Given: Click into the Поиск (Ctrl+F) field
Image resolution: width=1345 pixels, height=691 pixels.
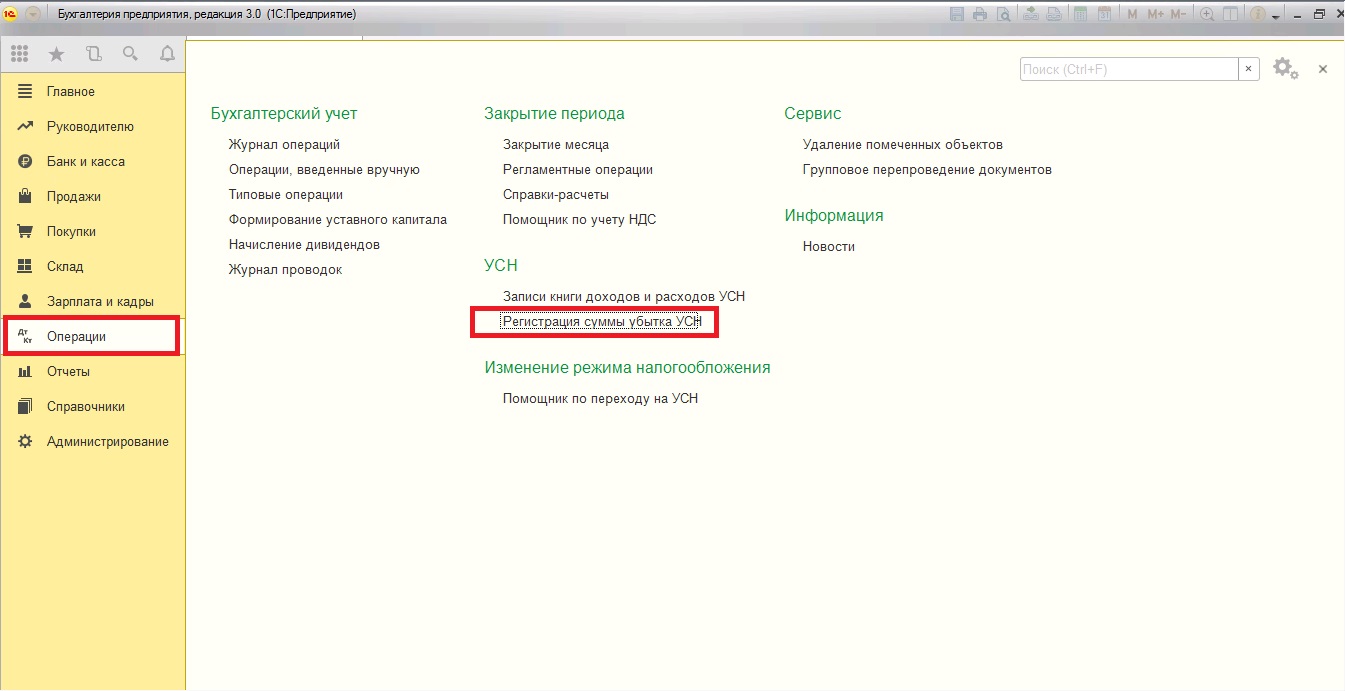Looking at the screenshot, I should pos(1128,69).
